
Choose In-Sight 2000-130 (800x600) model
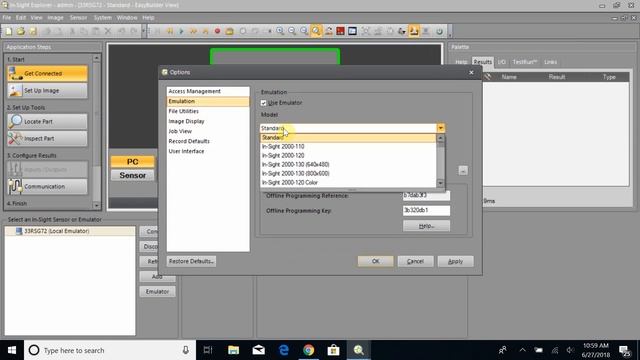pyautogui.click(x=348, y=173)
